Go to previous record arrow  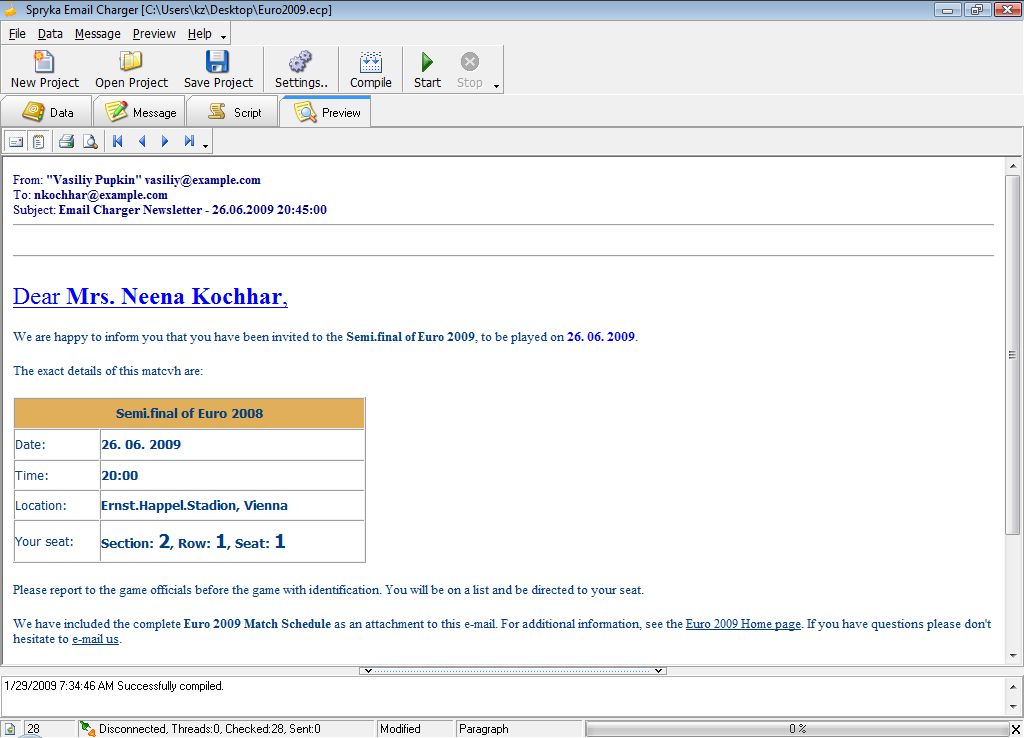142,141
